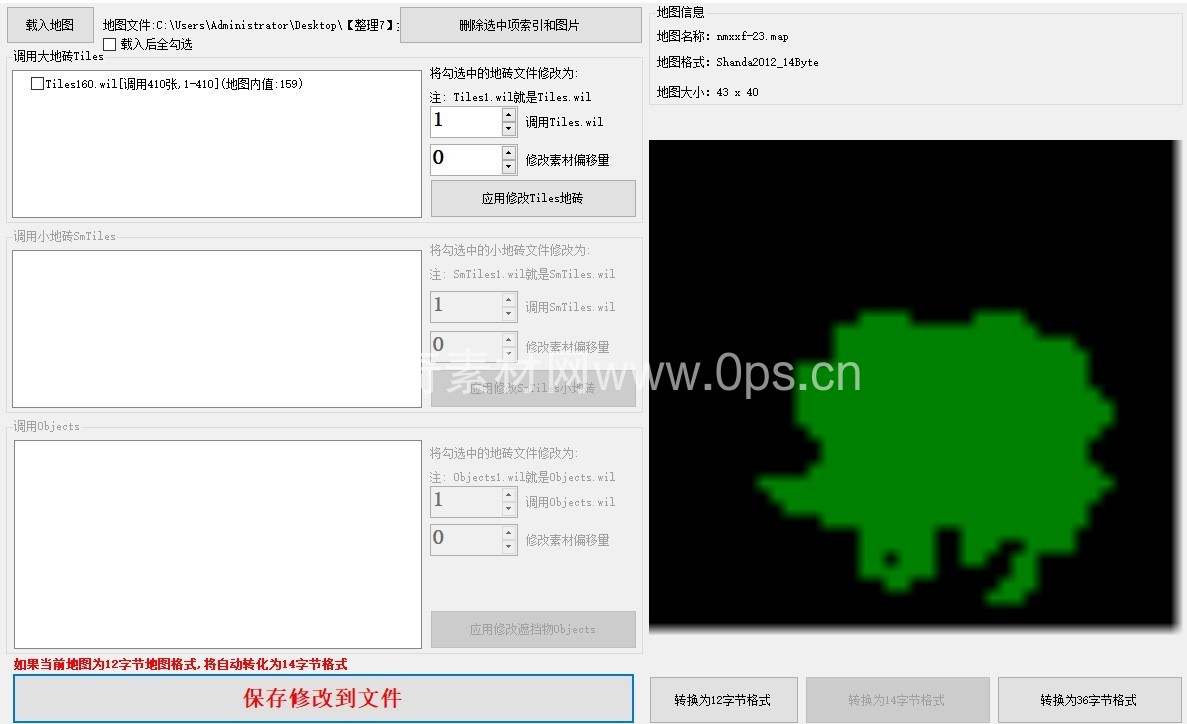The height and width of the screenshot is (724, 1187).
Task: Focus the Tiles 修改素材偏移量 number field
Action: coord(465,160)
